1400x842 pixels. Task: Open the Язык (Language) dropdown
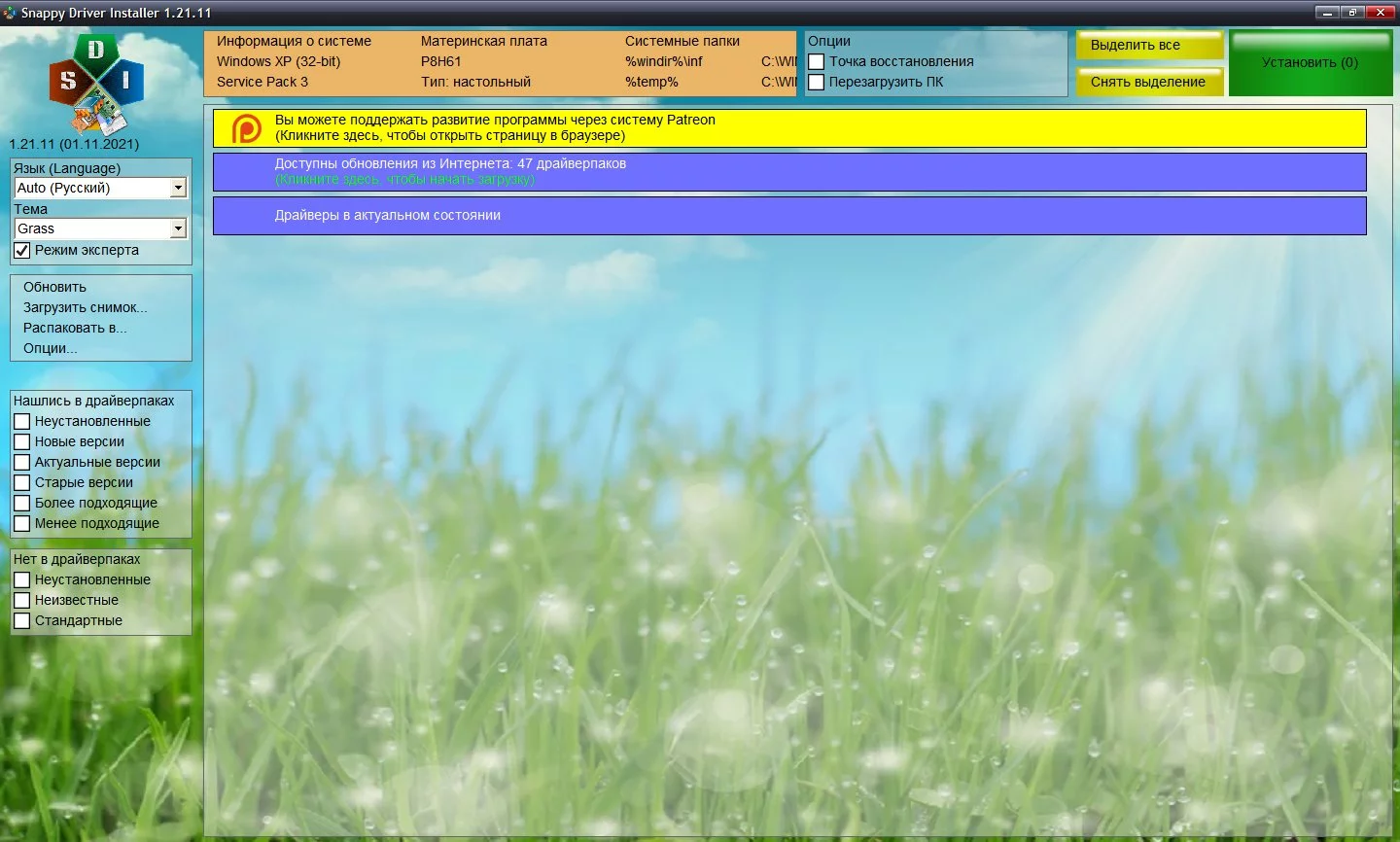[x=100, y=188]
